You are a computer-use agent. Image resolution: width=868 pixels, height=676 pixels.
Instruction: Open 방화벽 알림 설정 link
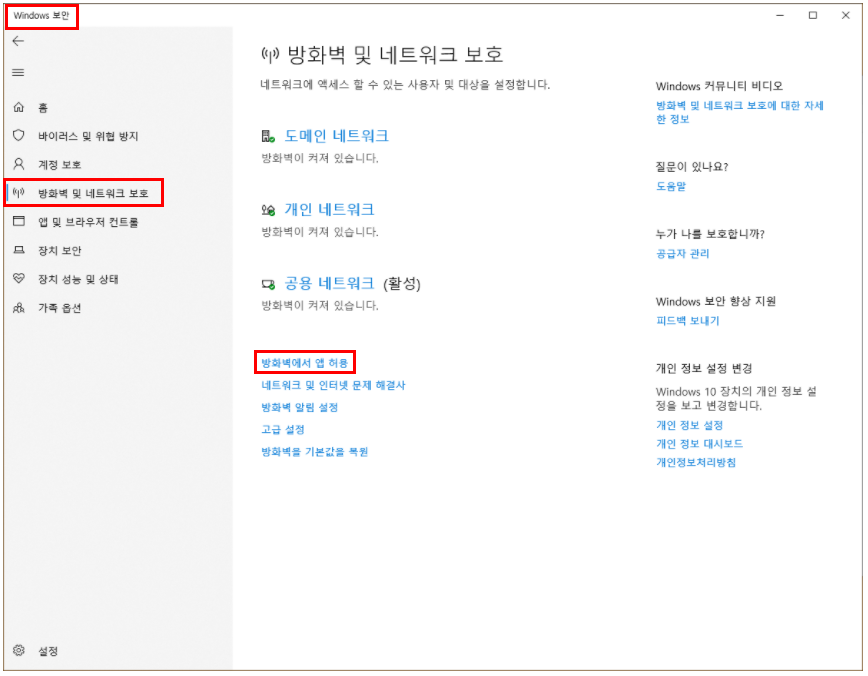pos(299,407)
